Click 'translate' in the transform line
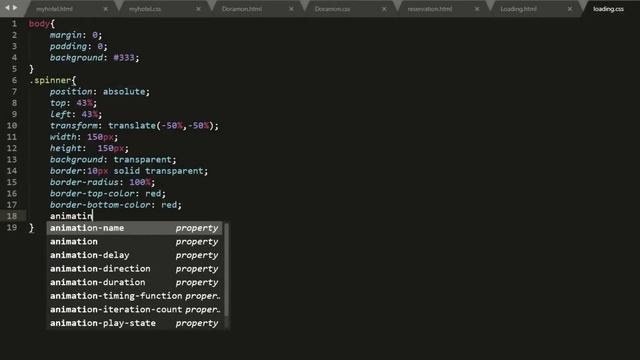 pyautogui.click(x=132, y=126)
